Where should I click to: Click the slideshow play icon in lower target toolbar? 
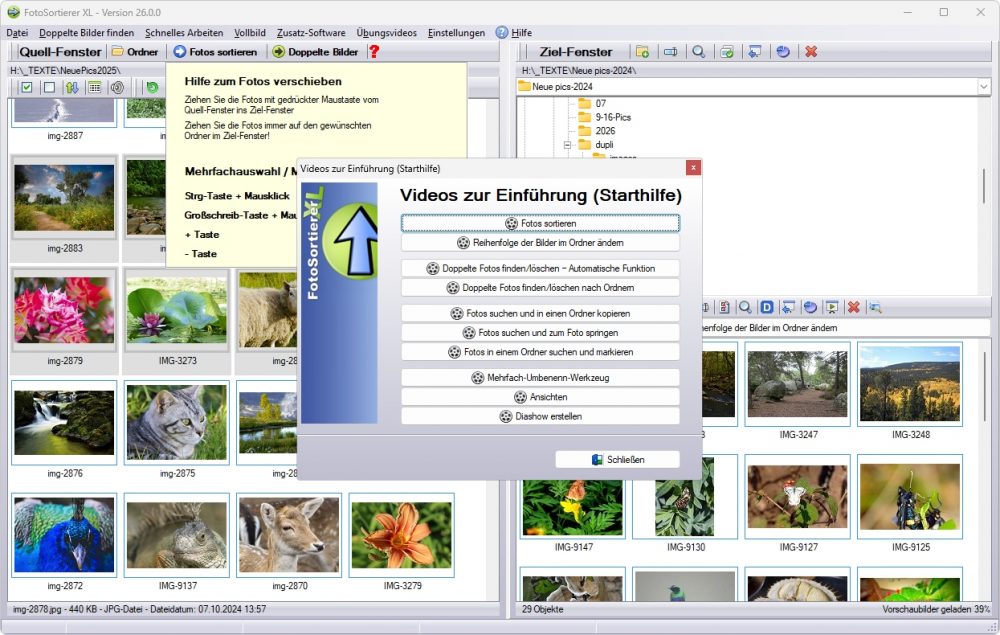(x=832, y=307)
